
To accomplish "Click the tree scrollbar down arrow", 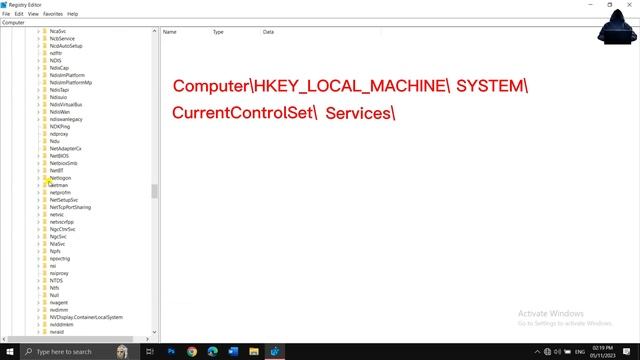I will pos(154,332).
